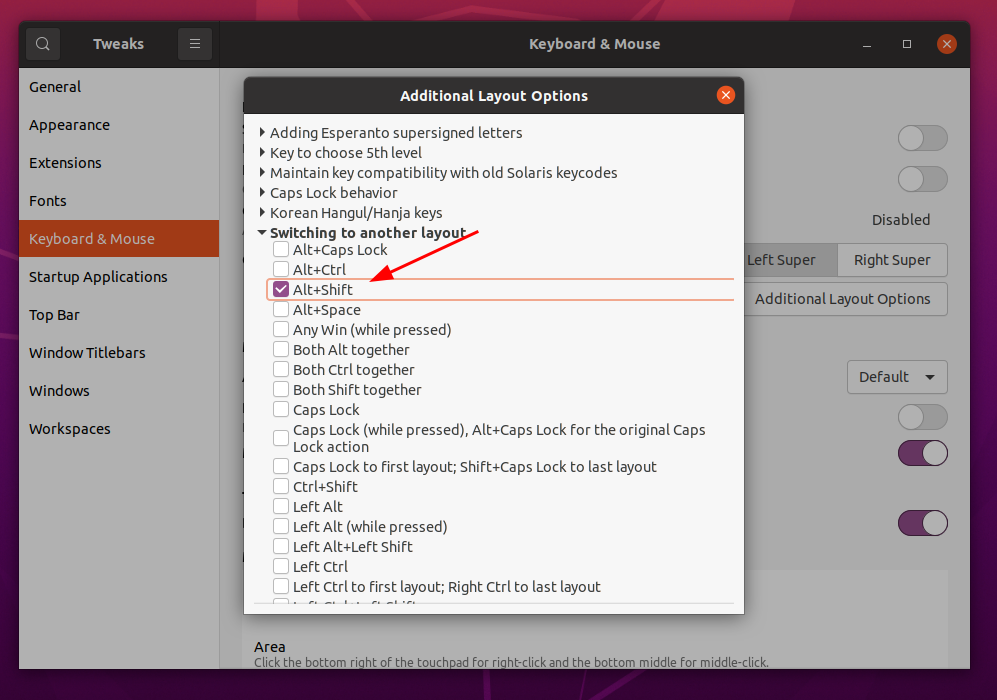Collapse Switching to another layout section
The width and height of the screenshot is (997, 700).
262,233
